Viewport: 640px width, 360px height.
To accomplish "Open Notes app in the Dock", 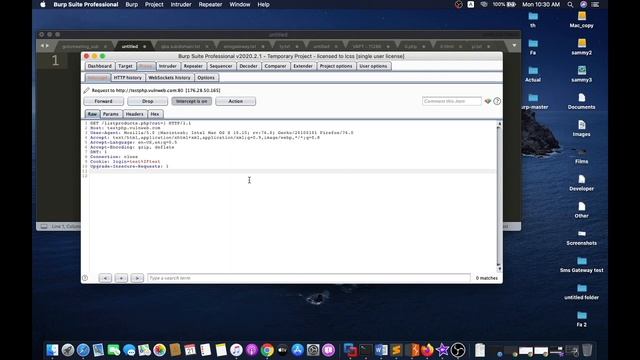I will (x=221, y=350).
